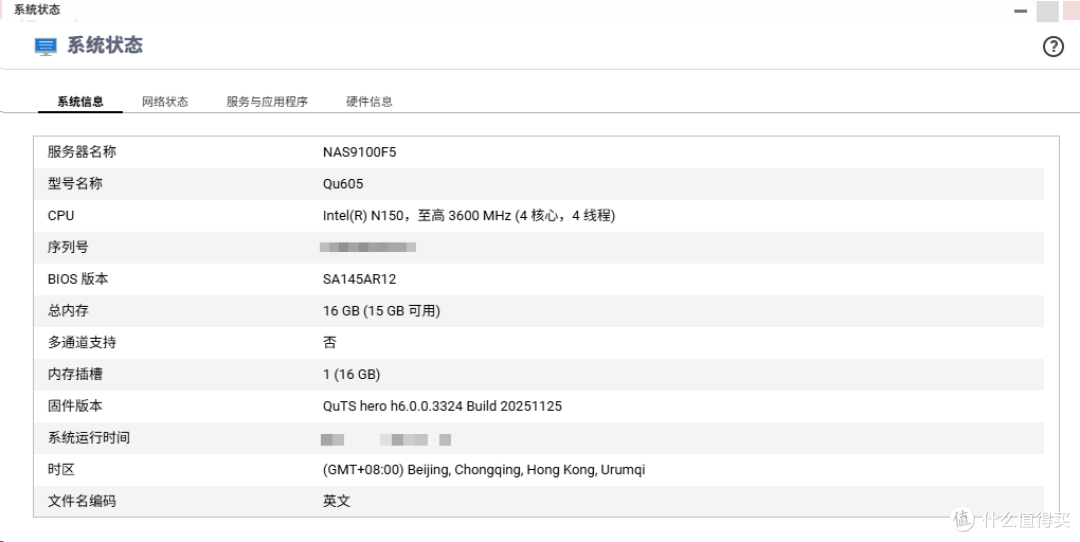
Task: Click the 固件版本 row label
Action: [x=75, y=406]
